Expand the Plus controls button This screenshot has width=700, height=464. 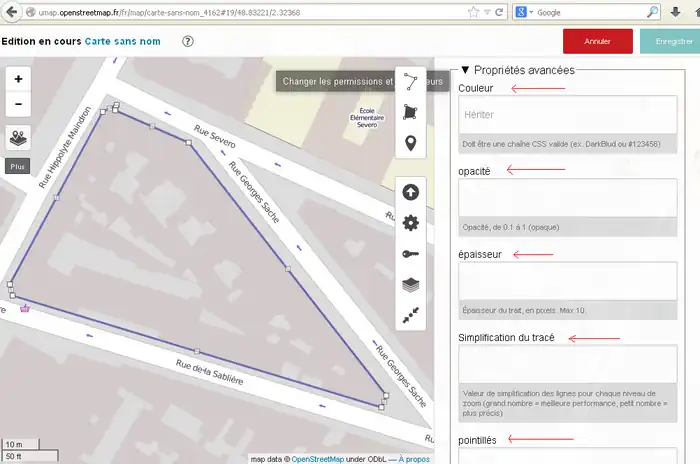[17, 167]
